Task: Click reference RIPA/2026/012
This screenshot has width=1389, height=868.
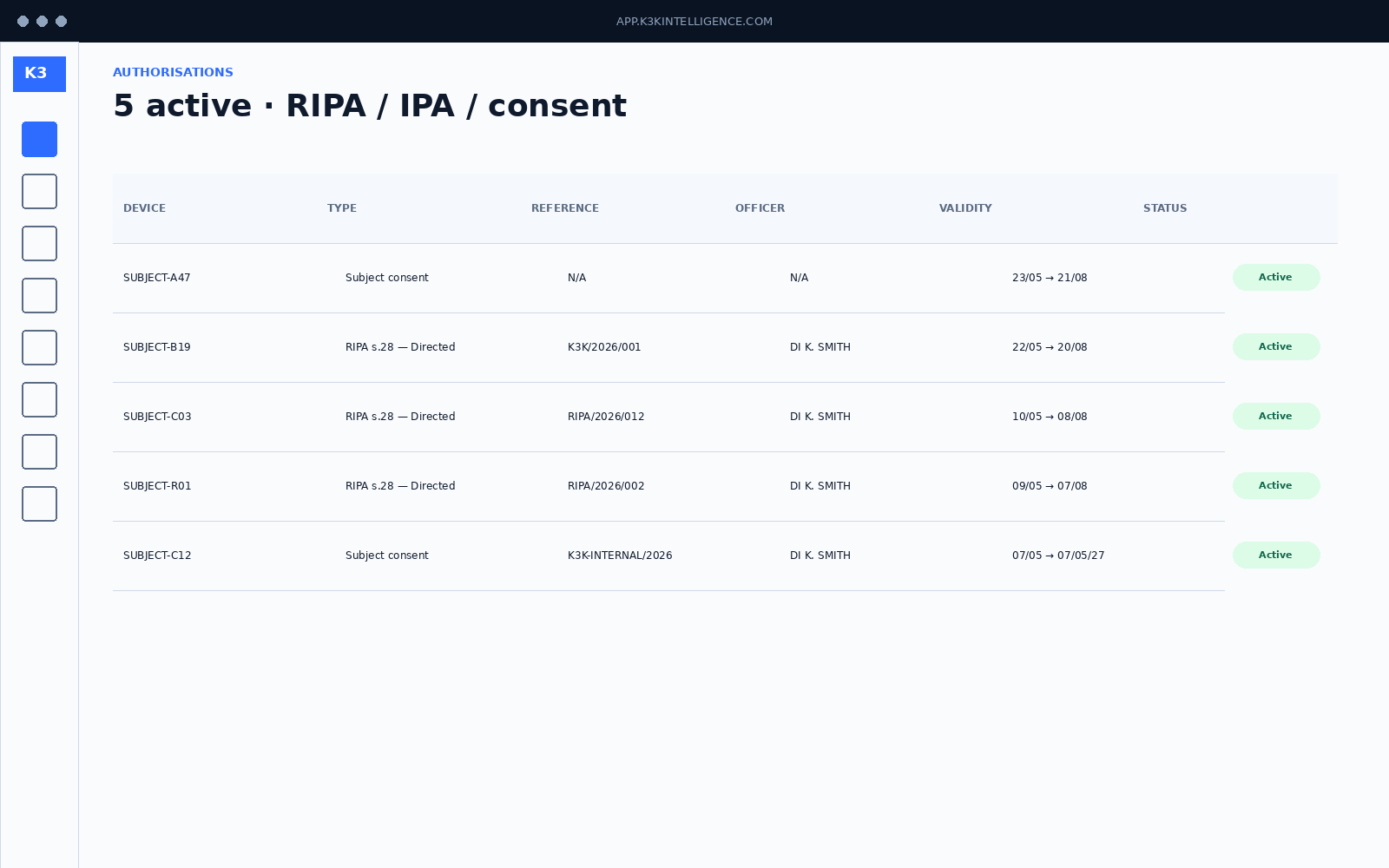Action: [606, 417]
